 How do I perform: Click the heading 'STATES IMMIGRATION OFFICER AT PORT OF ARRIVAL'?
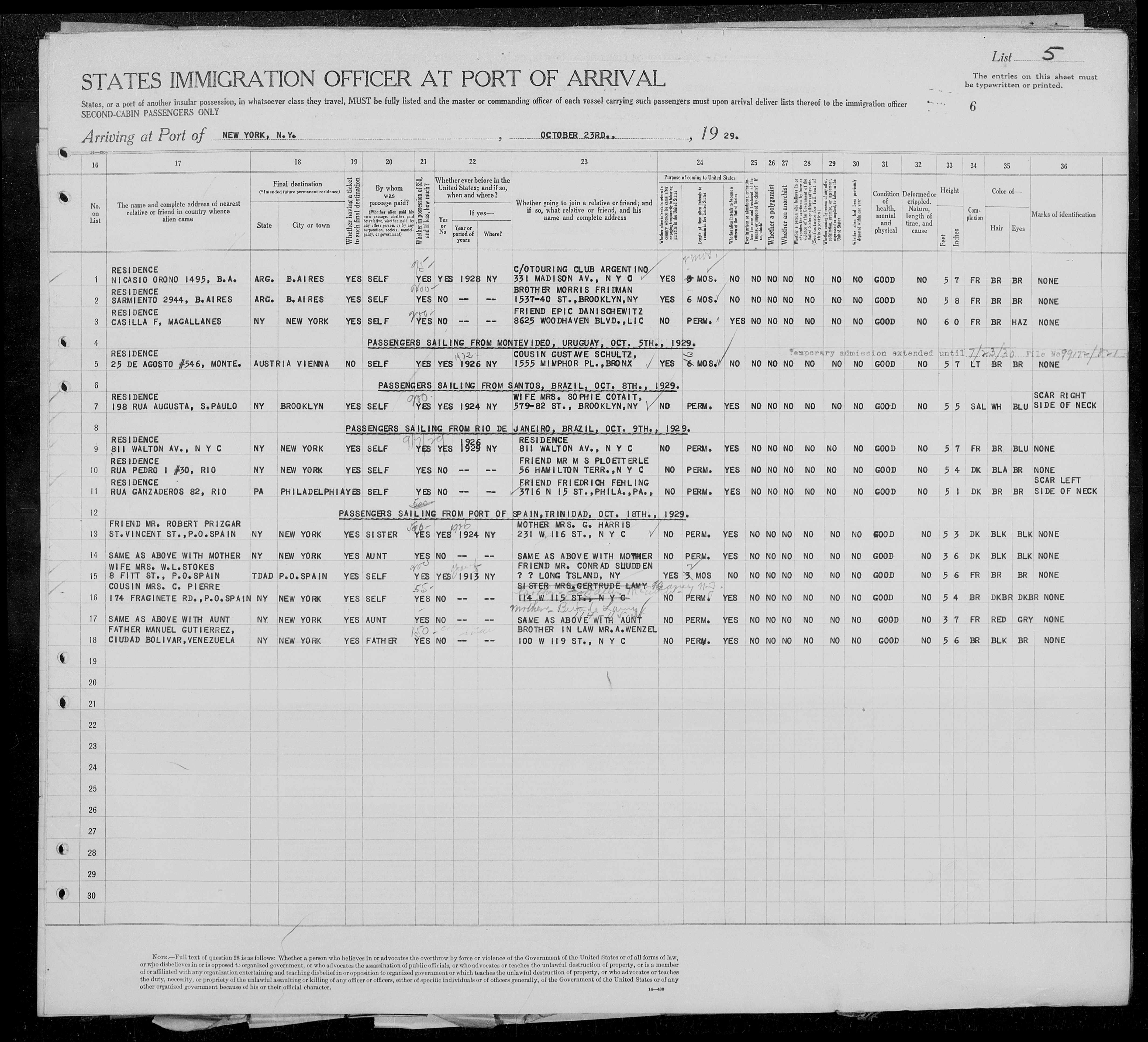point(373,80)
